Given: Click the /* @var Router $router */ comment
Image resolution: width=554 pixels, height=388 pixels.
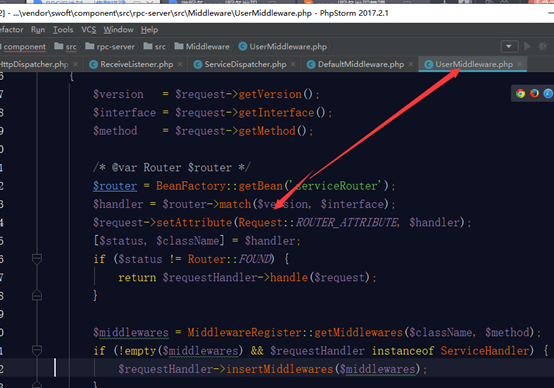Looking at the screenshot, I should (x=172, y=167).
